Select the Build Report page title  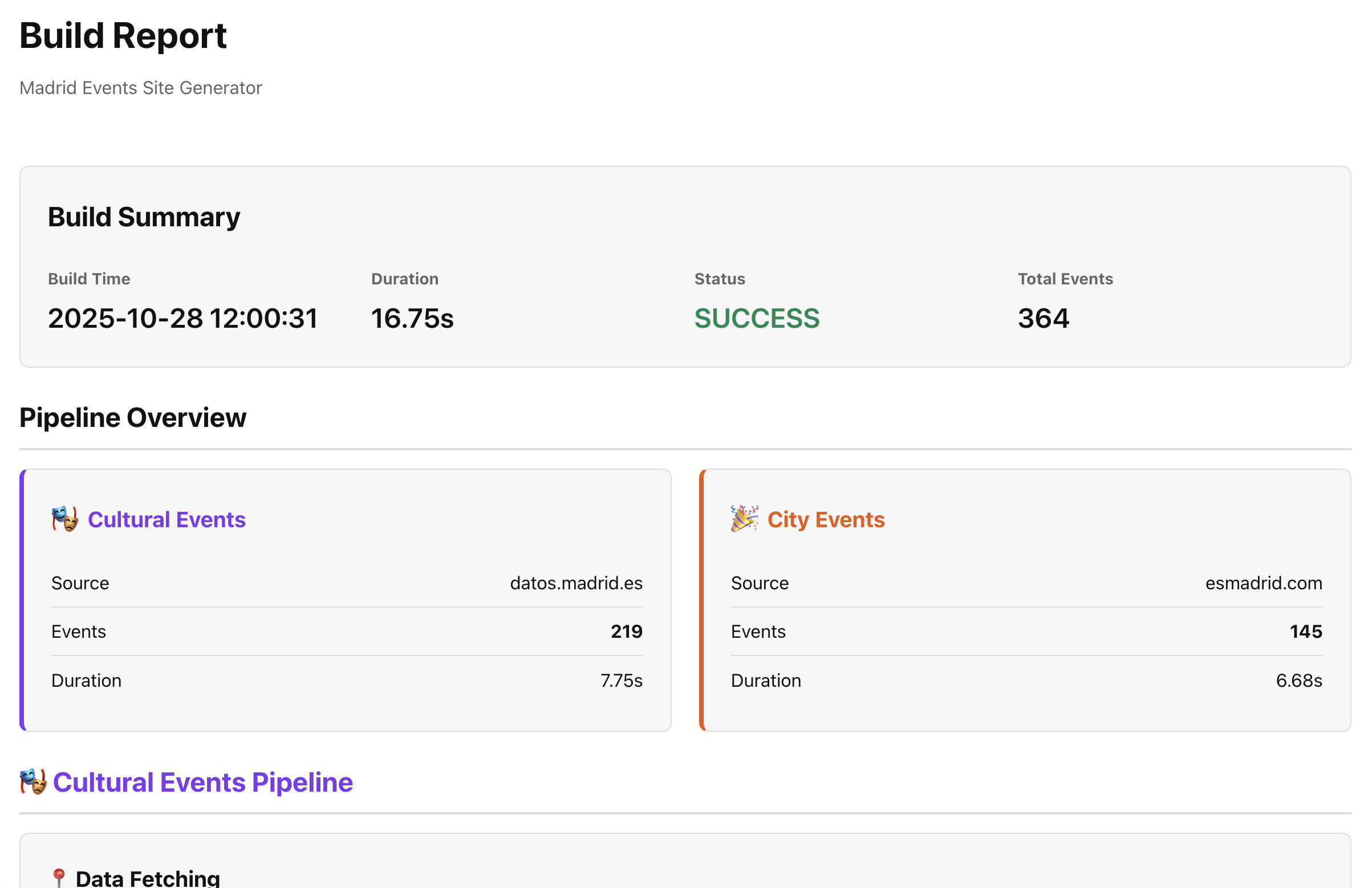point(123,36)
